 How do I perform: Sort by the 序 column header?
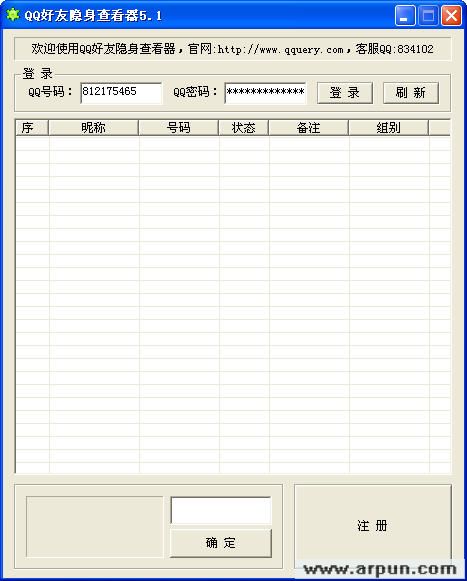coord(32,128)
